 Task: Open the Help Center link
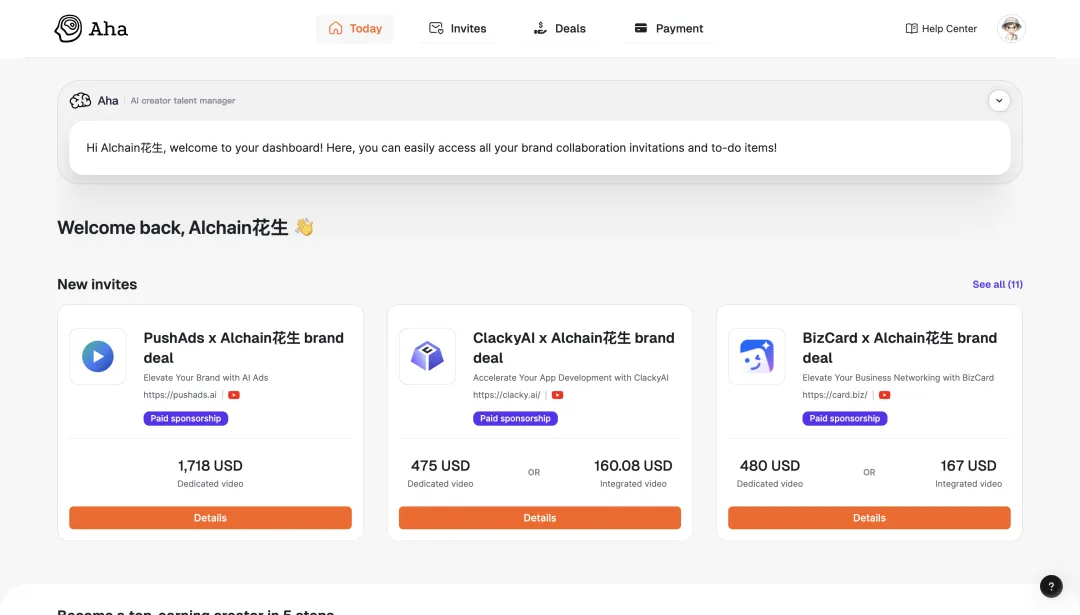tap(941, 29)
